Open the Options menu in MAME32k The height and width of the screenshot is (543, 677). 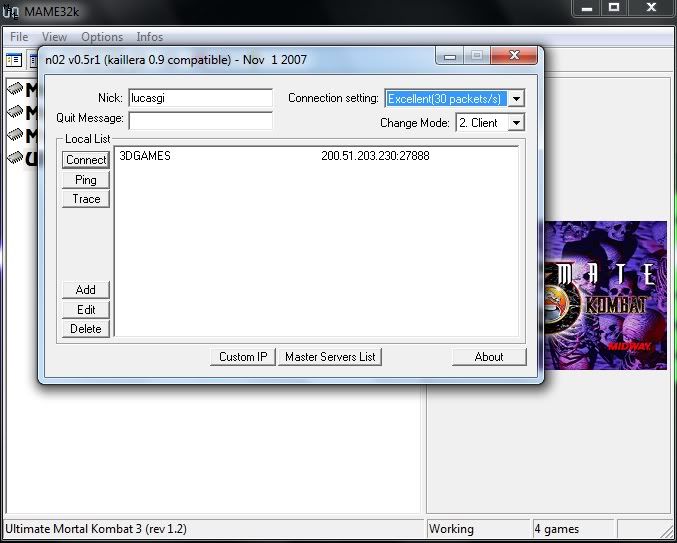[x=102, y=37]
